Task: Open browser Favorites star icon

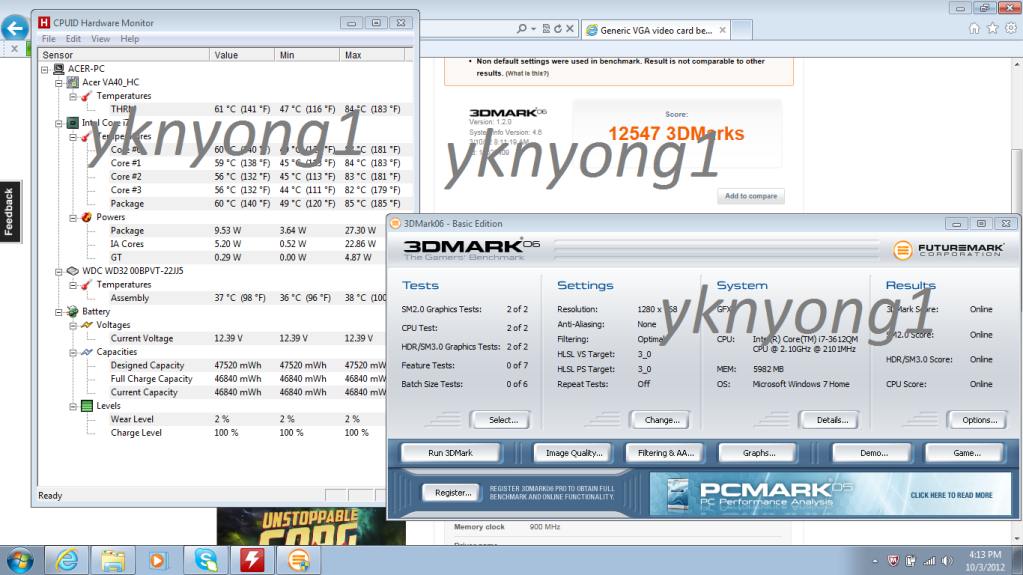Action: point(992,28)
